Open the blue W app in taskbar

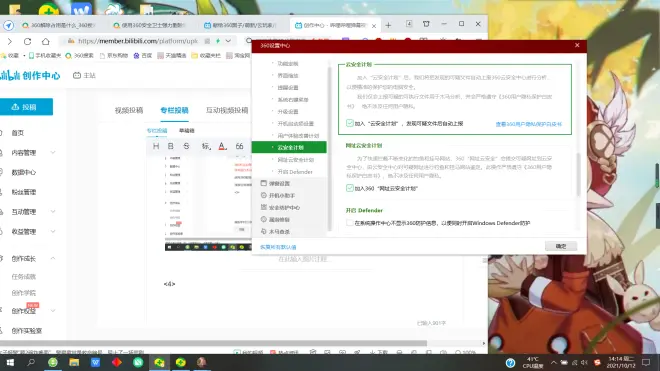(x=96, y=363)
